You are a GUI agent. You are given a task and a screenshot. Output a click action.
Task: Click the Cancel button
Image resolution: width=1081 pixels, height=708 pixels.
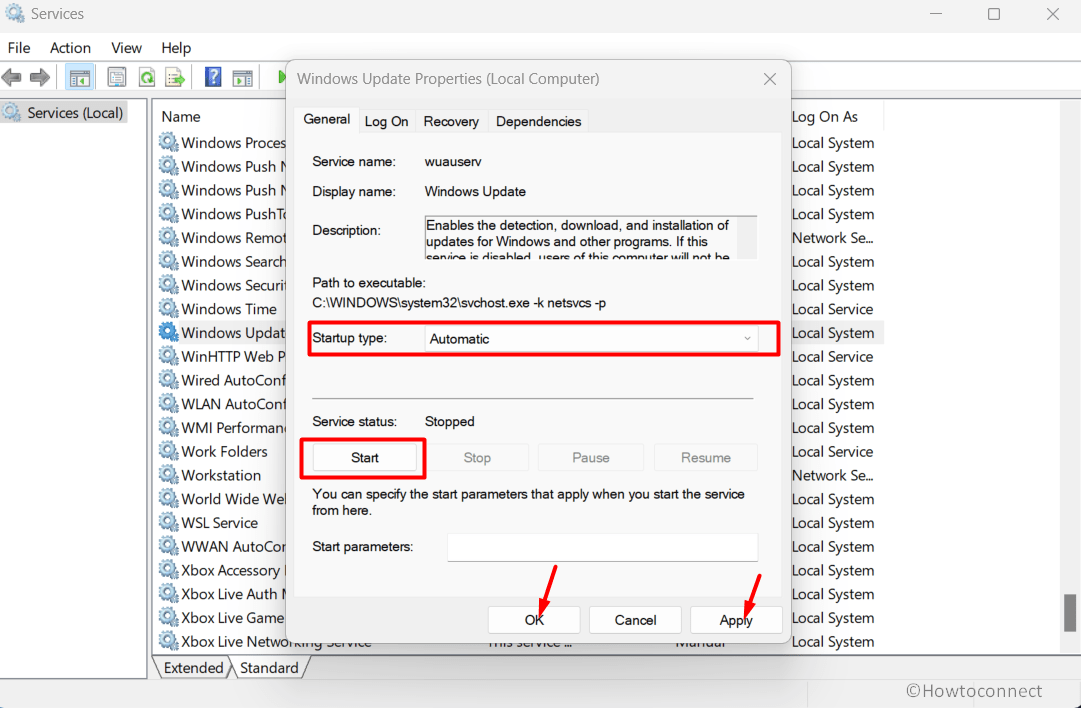tap(636, 620)
